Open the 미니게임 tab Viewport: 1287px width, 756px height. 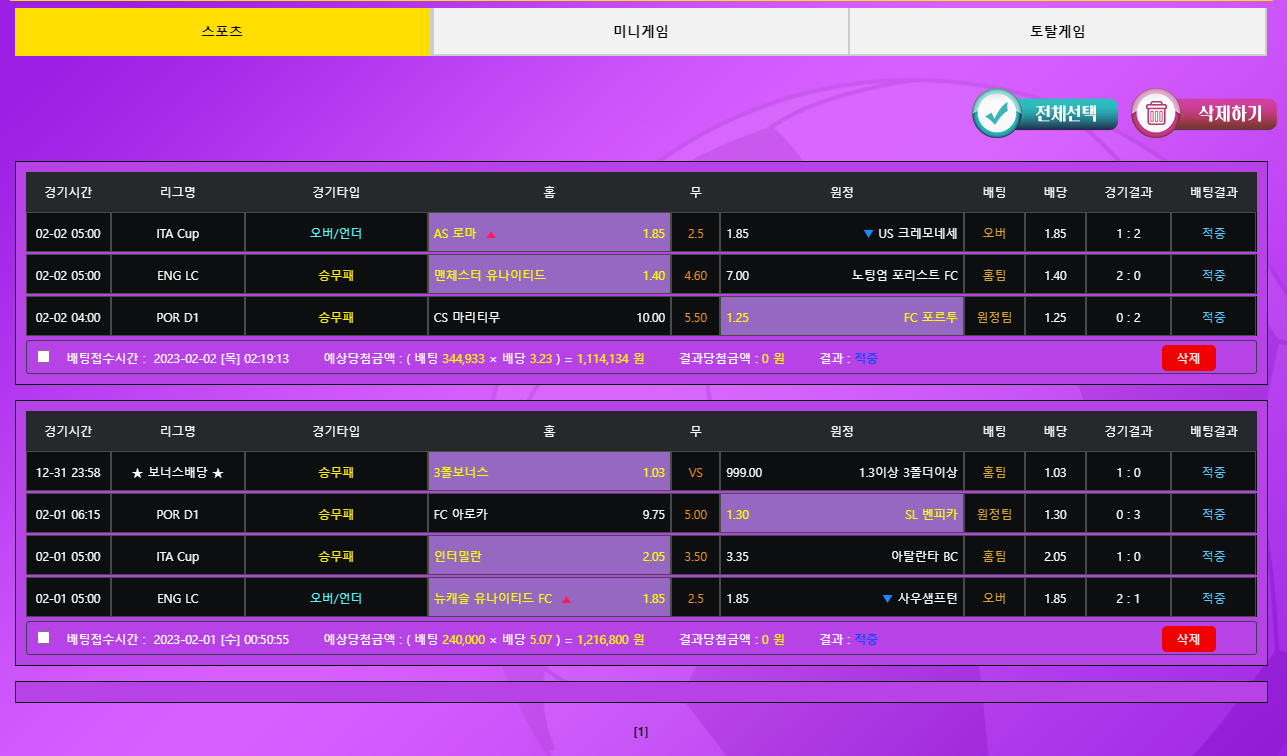640,31
